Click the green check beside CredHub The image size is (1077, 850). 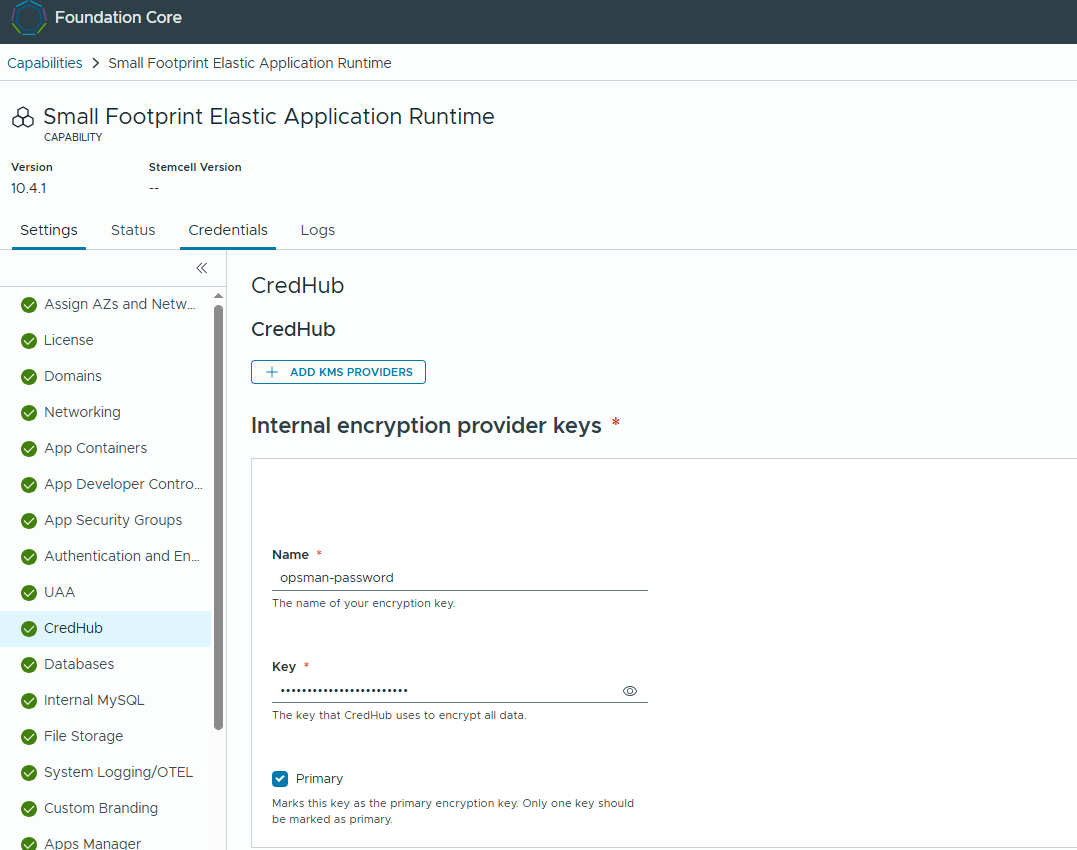(29, 628)
